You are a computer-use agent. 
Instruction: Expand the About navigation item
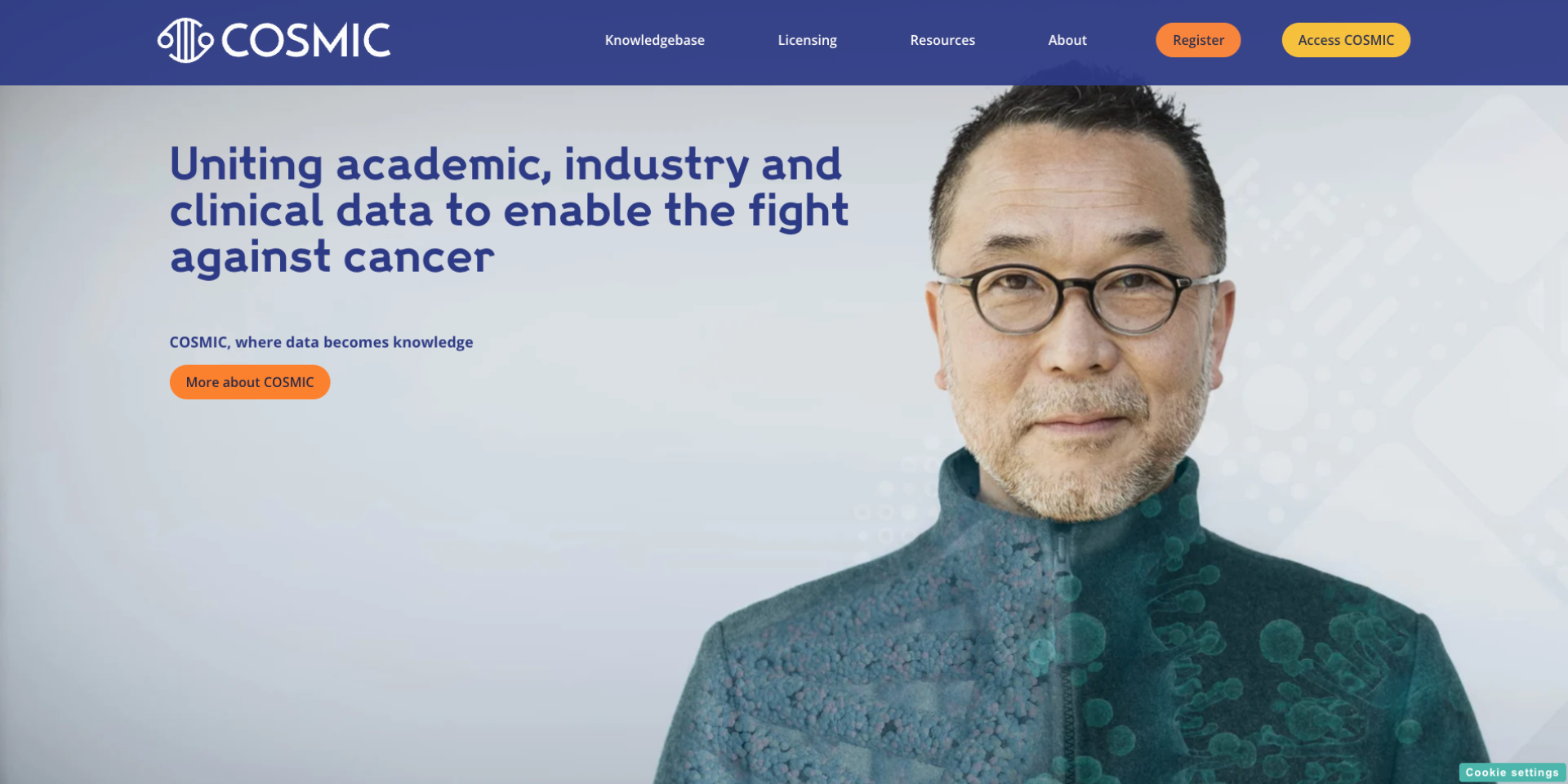click(1067, 40)
